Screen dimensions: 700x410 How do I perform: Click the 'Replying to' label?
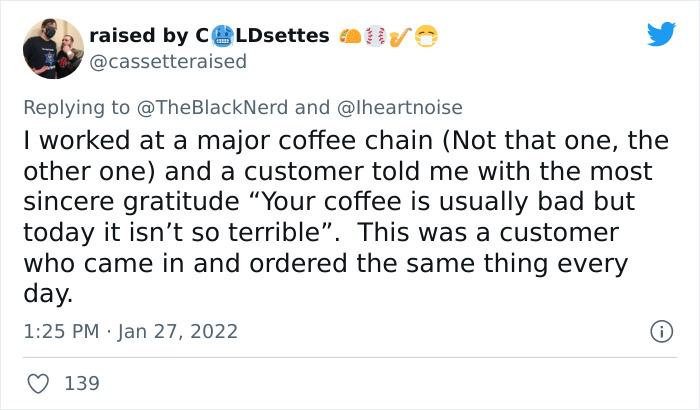coord(76,108)
